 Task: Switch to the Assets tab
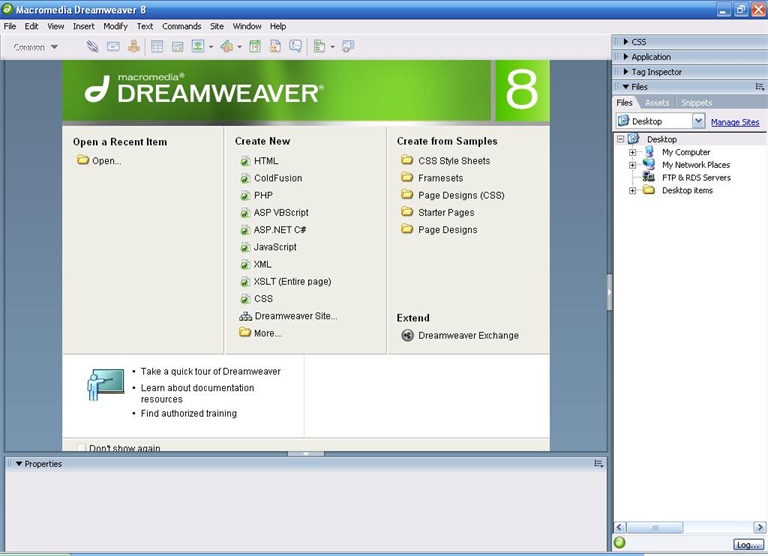click(x=657, y=103)
